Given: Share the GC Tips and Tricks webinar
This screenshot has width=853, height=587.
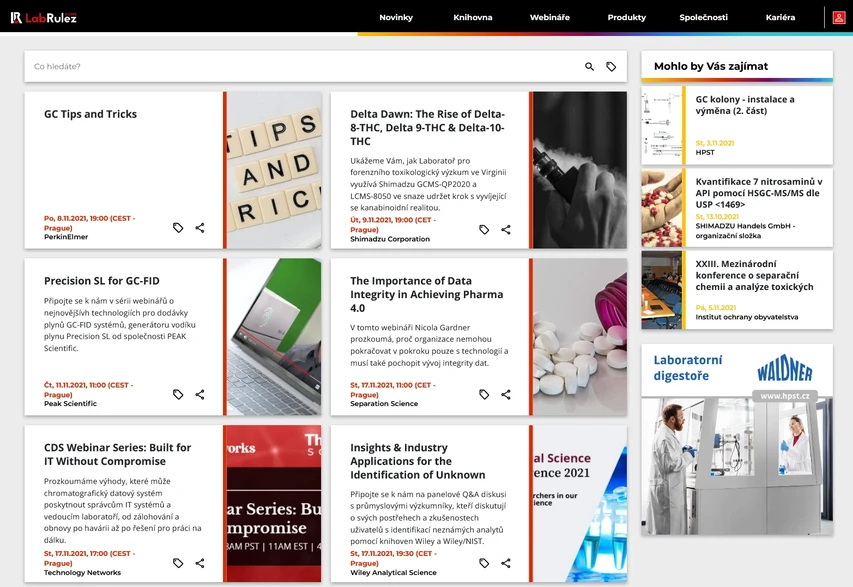Looking at the screenshot, I should tap(200, 227).
